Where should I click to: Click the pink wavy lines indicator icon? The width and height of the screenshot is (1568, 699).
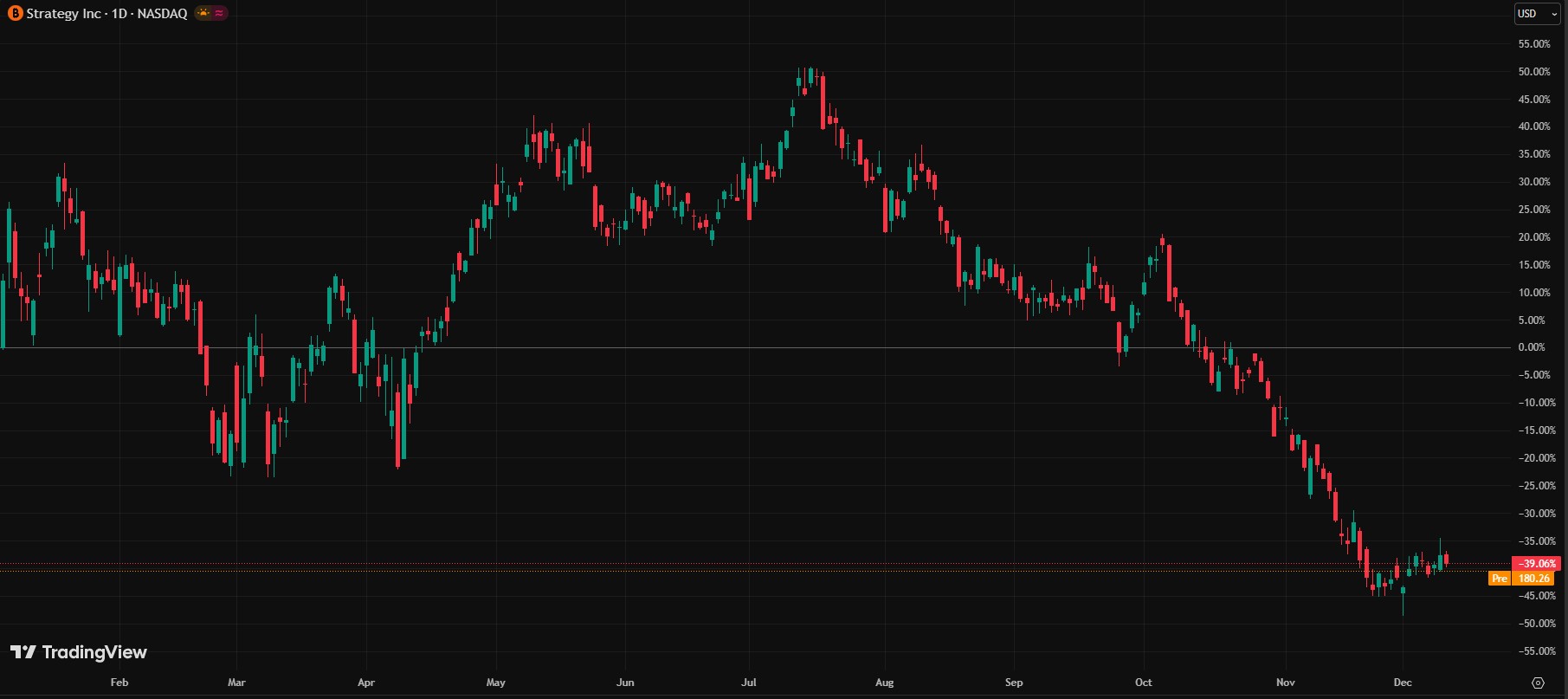pyautogui.click(x=219, y=14)
